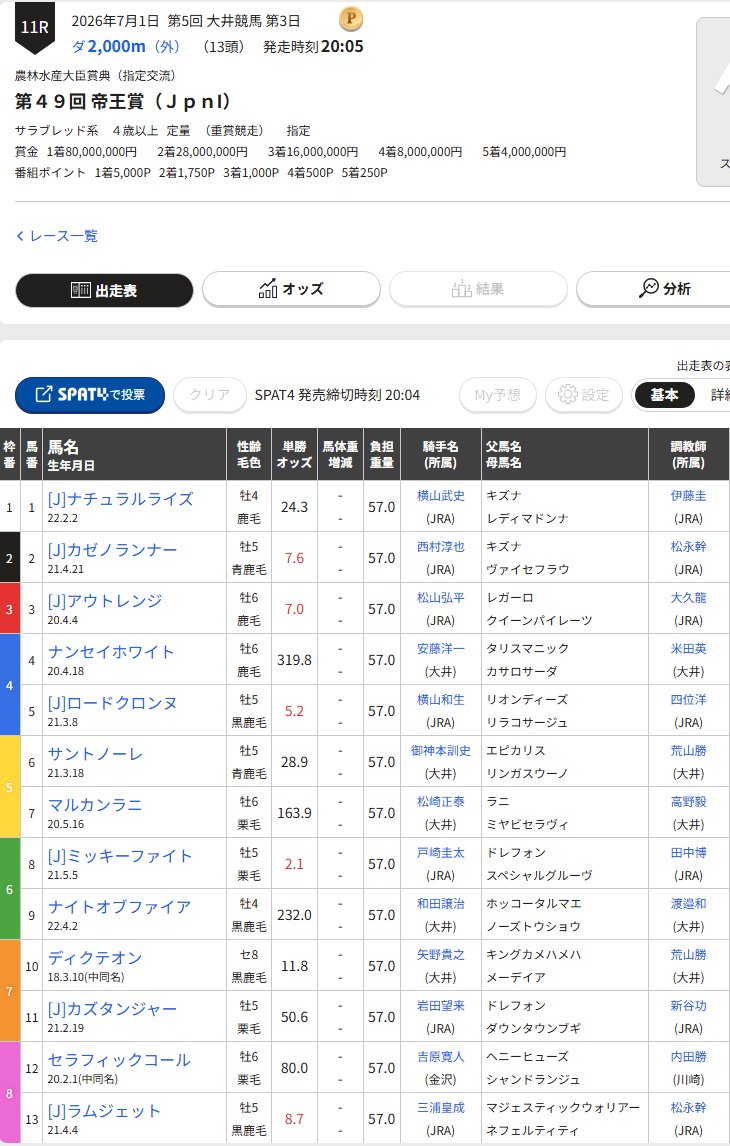Image resolution: width=730 pixels, height=1146 pixels.
Task: Click the SPAT4で投票 button
Action: click(x=90, y=395)
